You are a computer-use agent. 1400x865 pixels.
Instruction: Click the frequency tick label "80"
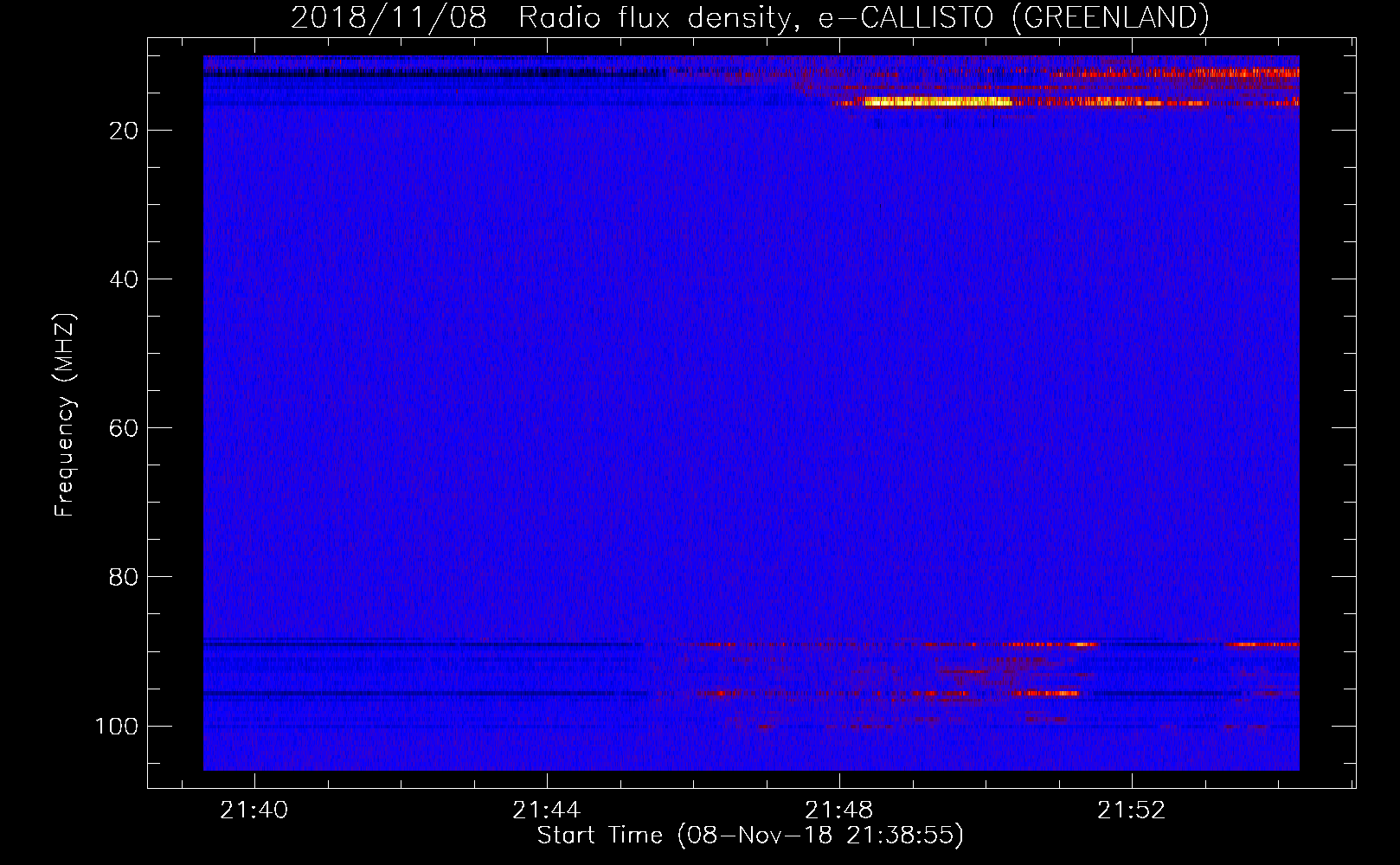click(x=124, y=577)
